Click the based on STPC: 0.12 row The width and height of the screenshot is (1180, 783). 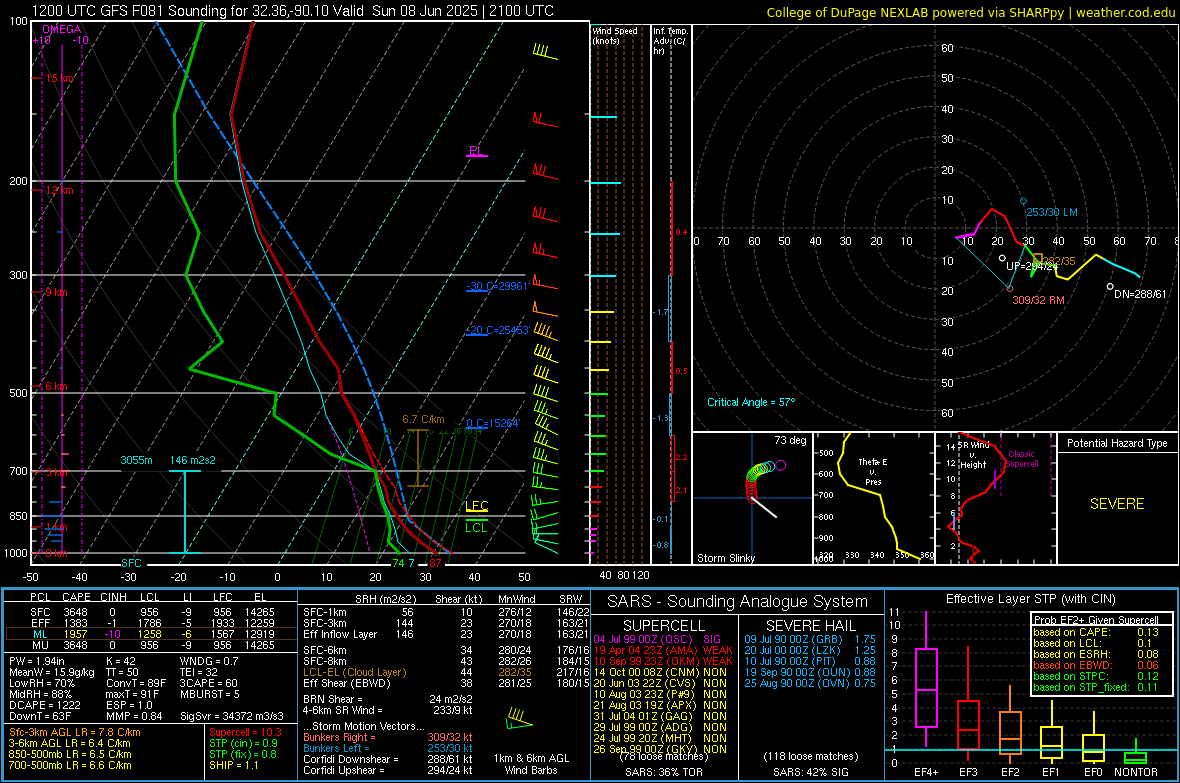point(1096,676)
